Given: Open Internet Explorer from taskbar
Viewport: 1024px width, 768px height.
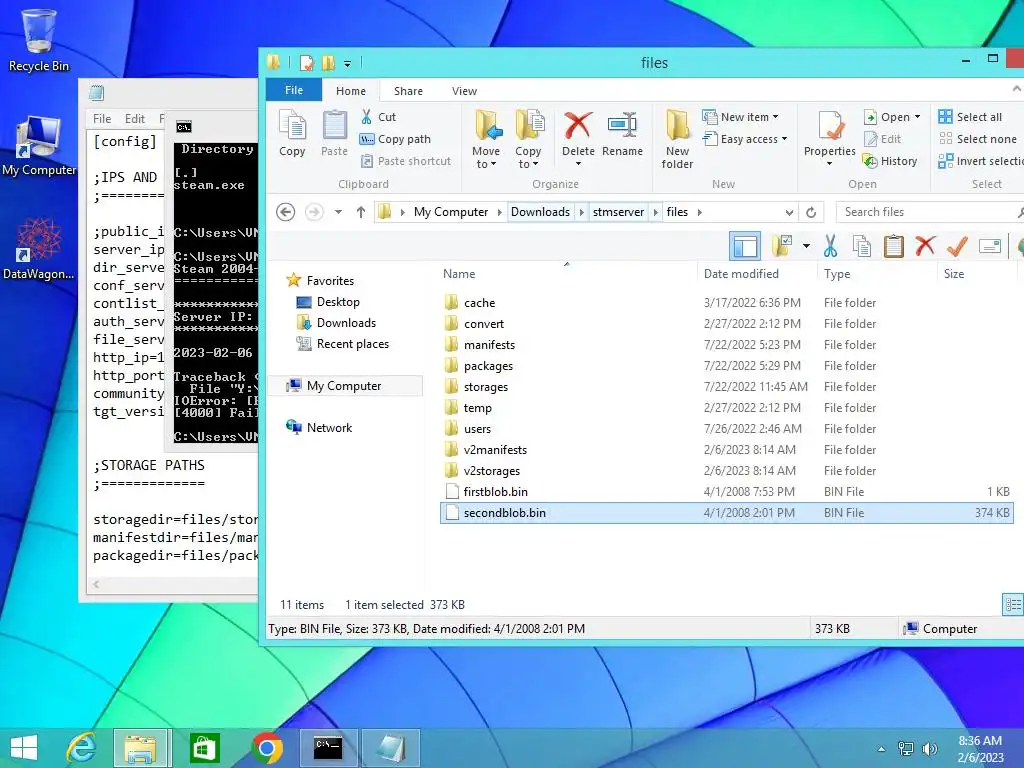Looking at the screenshot, I should [x=81, y=748].
